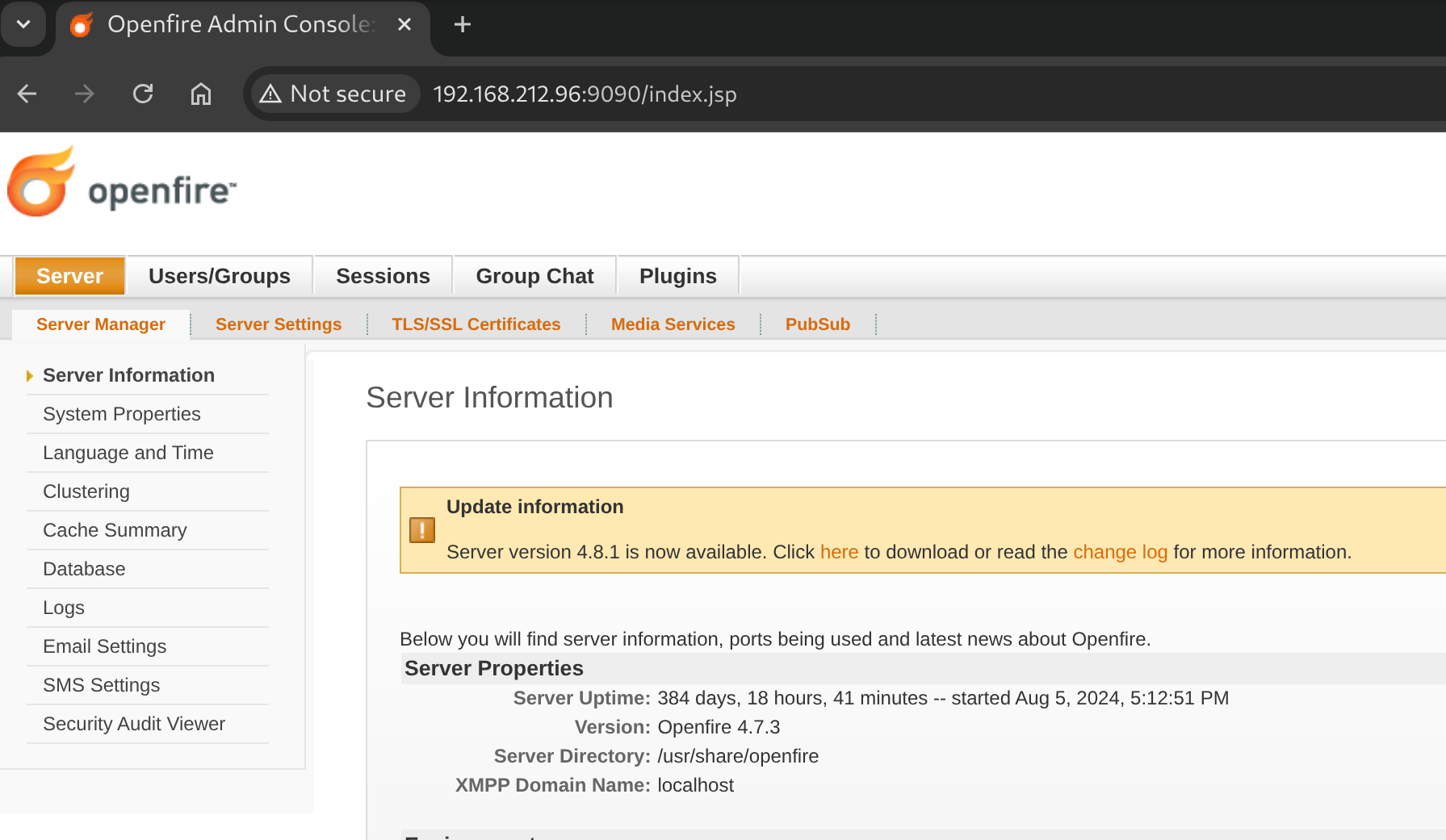Open the Users/Groups tab

pyautogui.click(x=220, y=276)
